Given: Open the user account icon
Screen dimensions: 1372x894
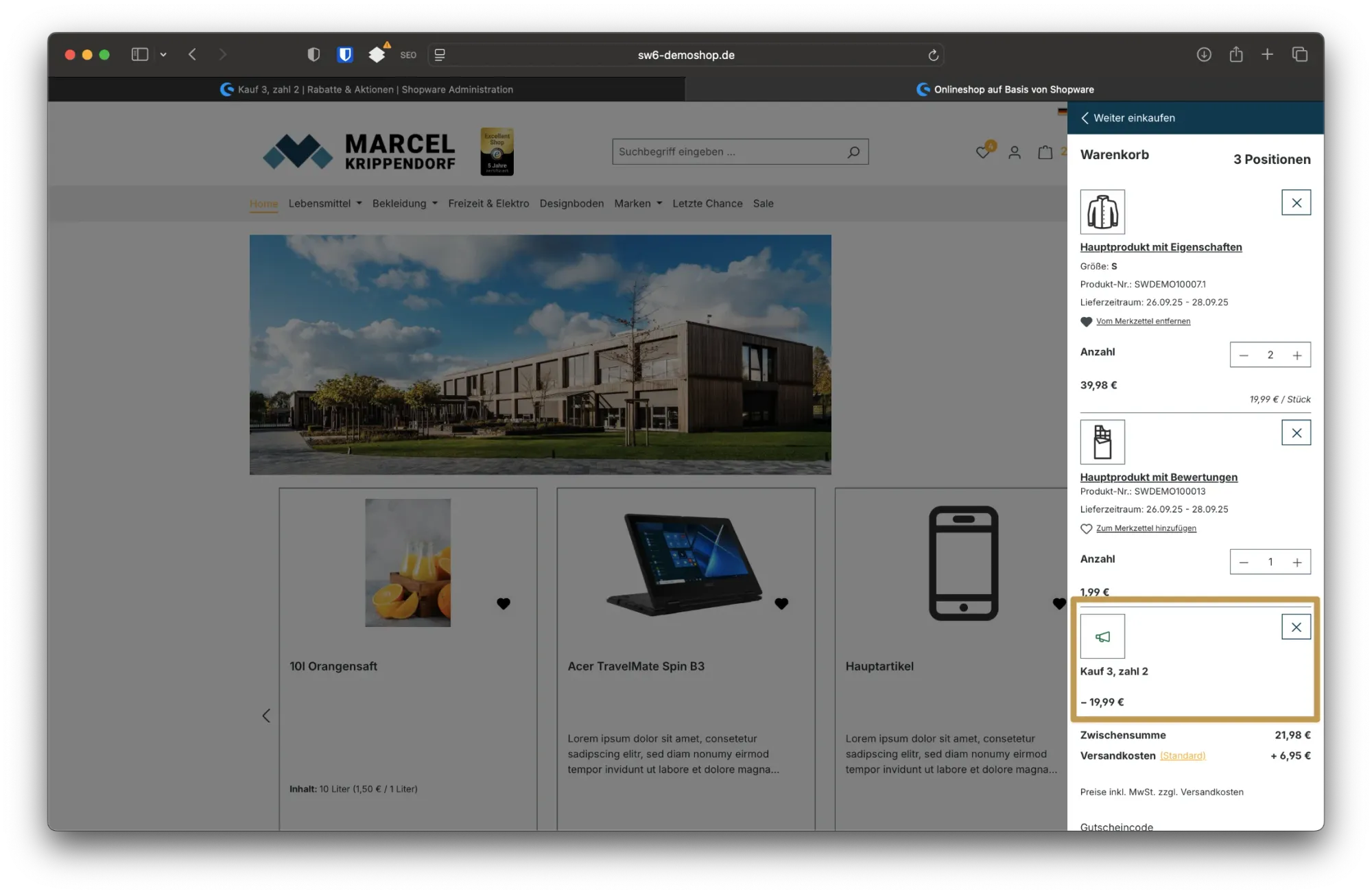Looking at the screenshot, I should [x=1015, y=152].
